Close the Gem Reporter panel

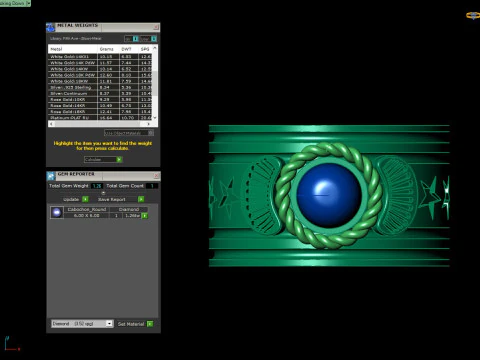tap(156, 175)
